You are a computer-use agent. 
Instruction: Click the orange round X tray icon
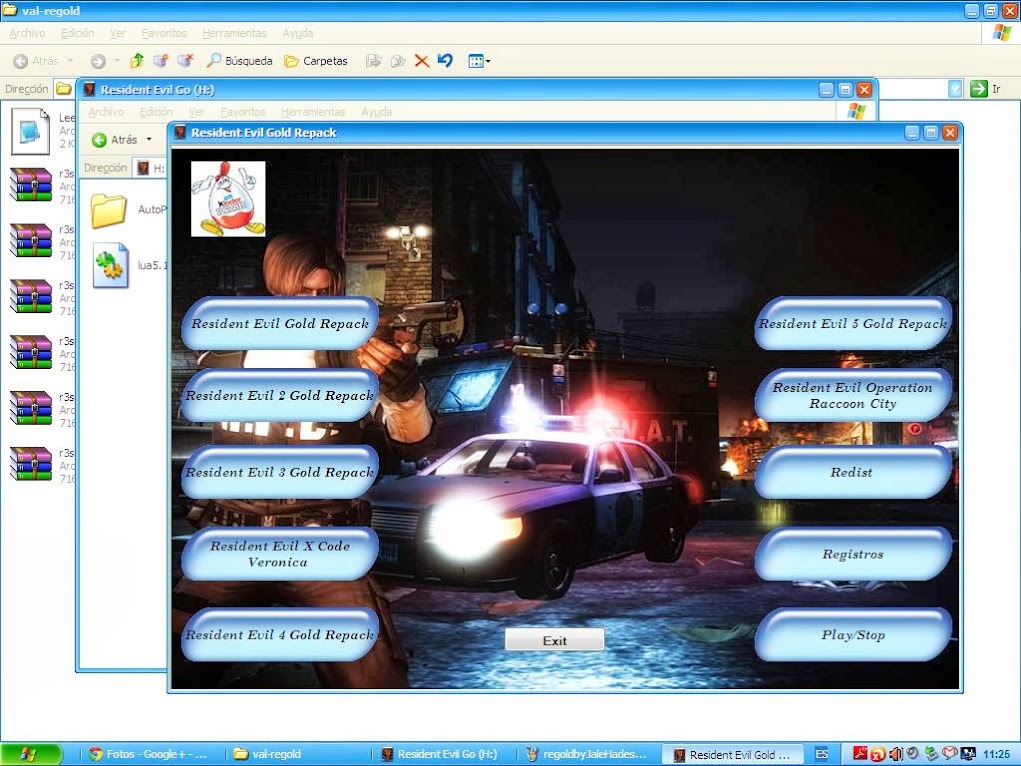878,754
